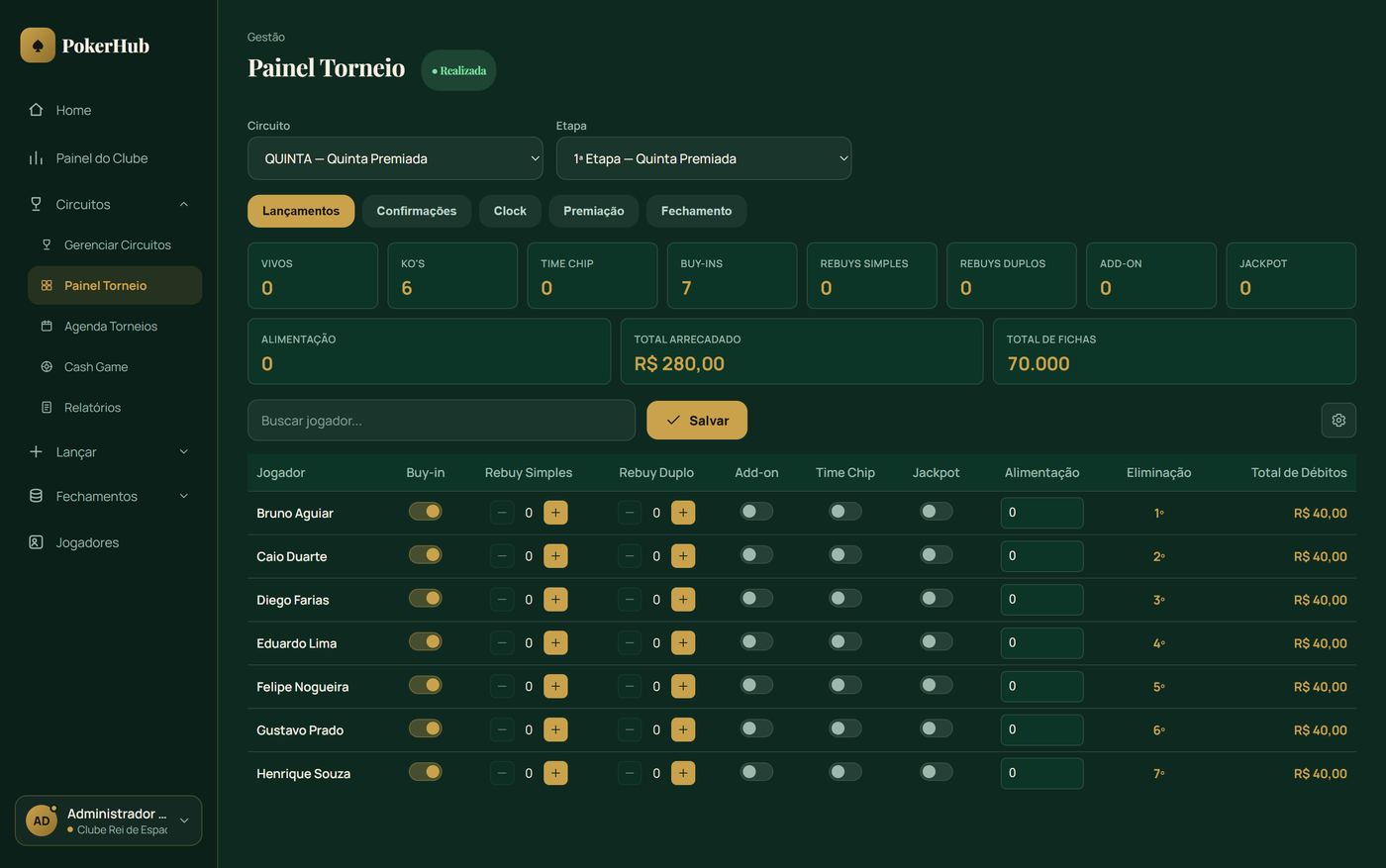This screenshot has height=868, width=1386.
Task: Click Total de Débitos column header
Action: pyautogui.click(x=1299, y=473)
